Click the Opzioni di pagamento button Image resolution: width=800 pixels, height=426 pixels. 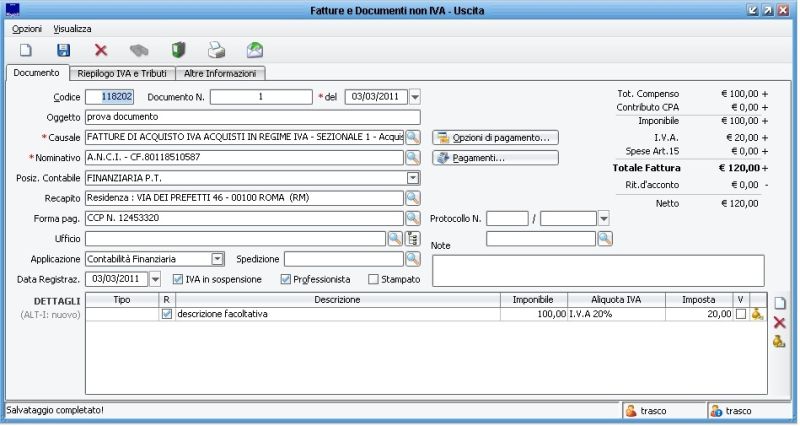click(495, 137)
